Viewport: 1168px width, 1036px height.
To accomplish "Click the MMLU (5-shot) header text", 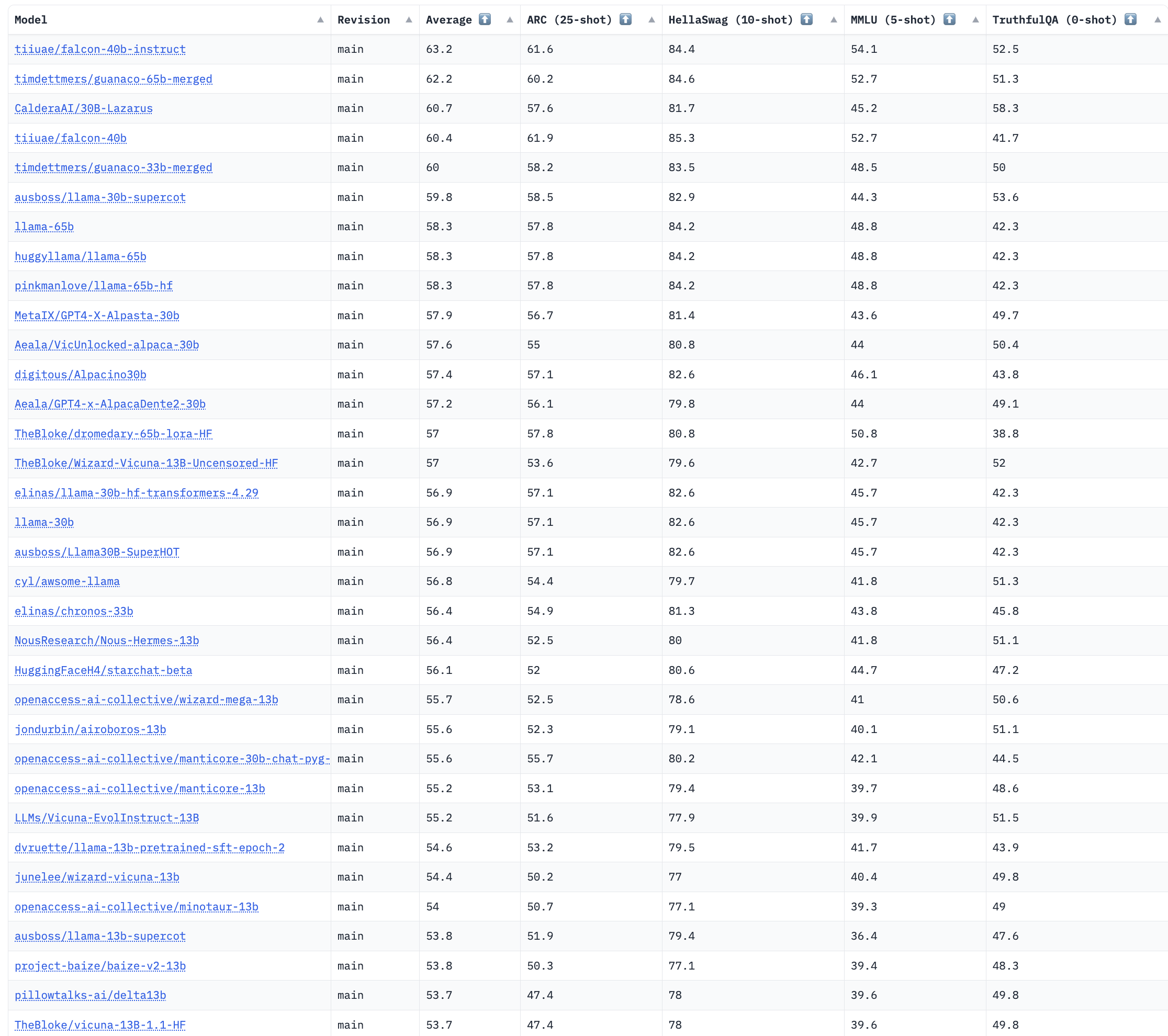I will [x=893, y=20].
